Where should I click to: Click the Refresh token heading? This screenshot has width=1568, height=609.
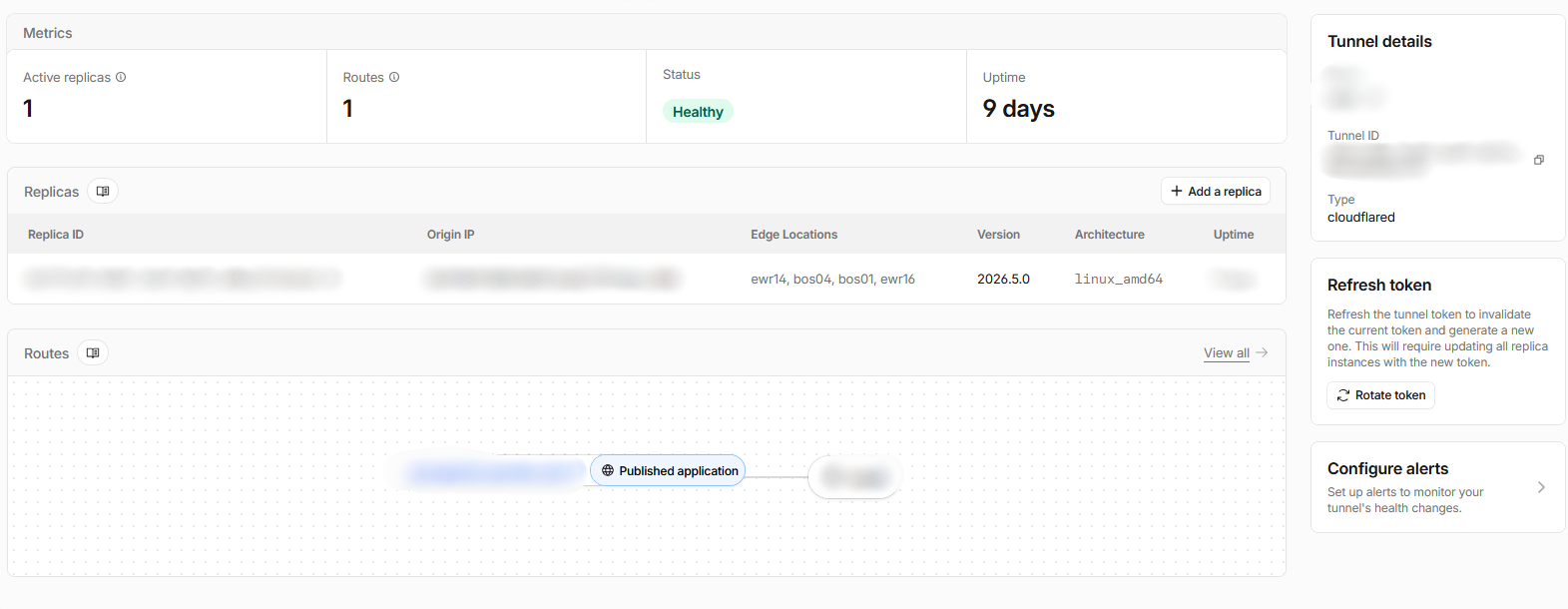point(1379,285)
